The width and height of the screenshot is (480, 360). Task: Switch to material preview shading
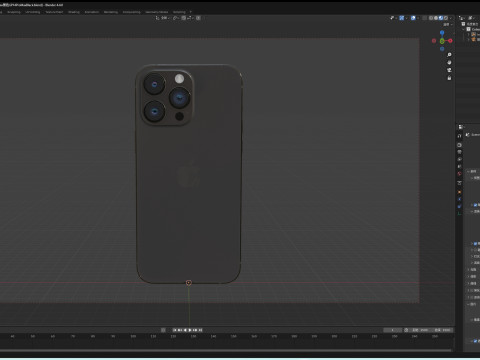click(x=441, y=18)
